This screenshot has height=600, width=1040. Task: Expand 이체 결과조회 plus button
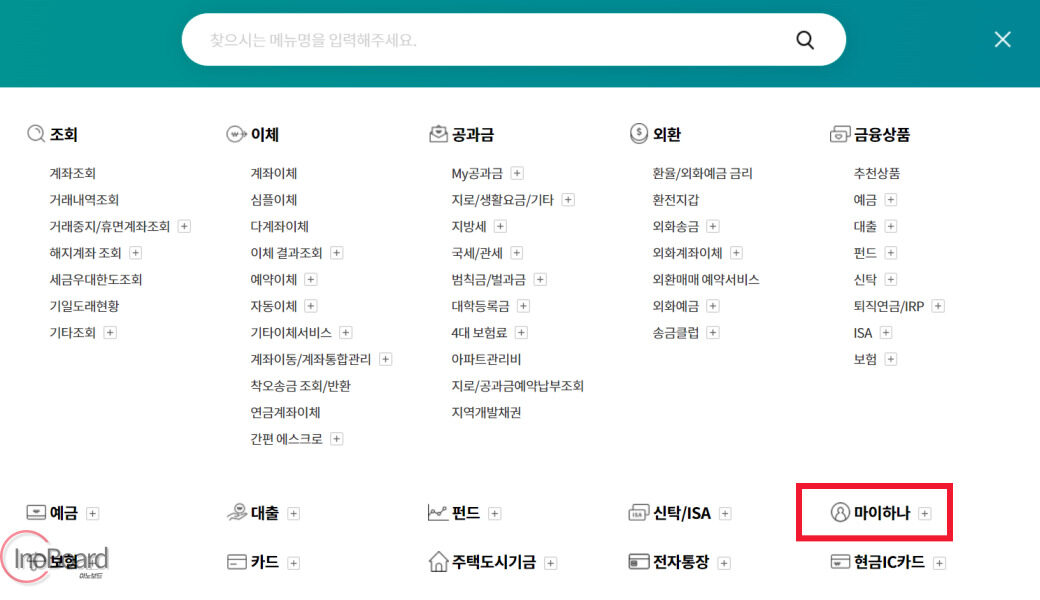click(336, 253)
